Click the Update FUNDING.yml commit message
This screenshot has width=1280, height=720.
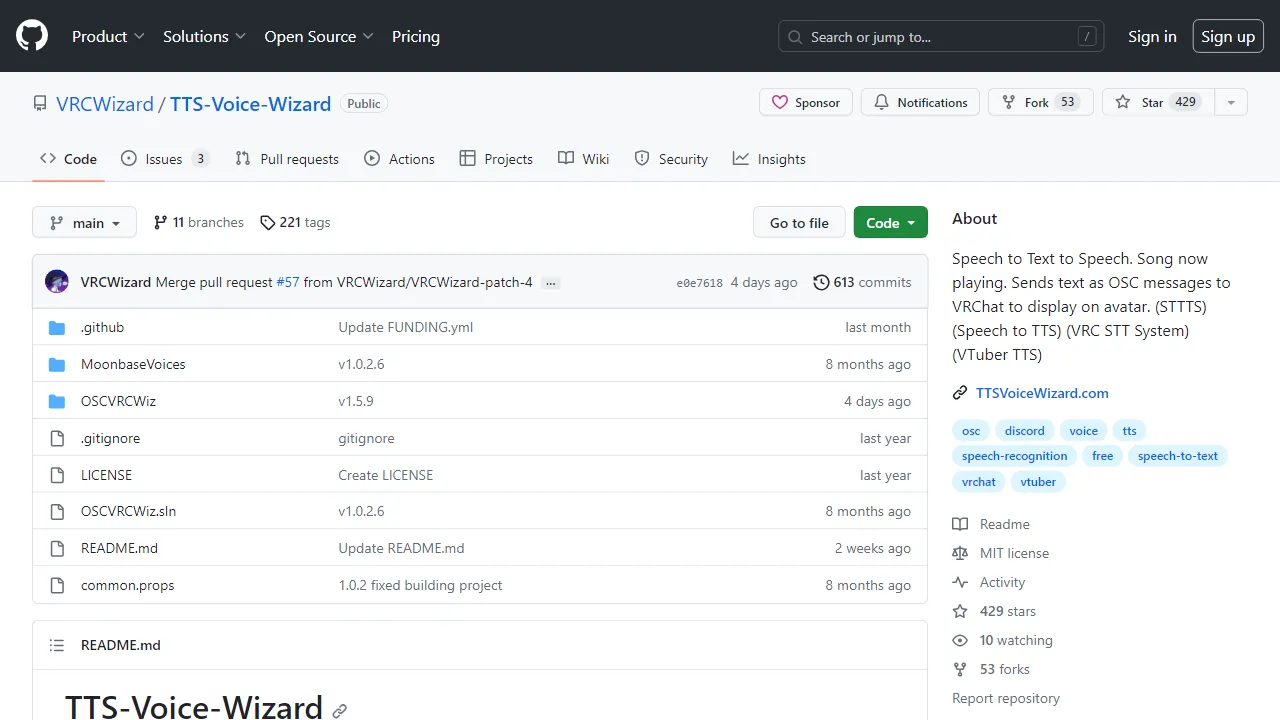coord(406,327)
